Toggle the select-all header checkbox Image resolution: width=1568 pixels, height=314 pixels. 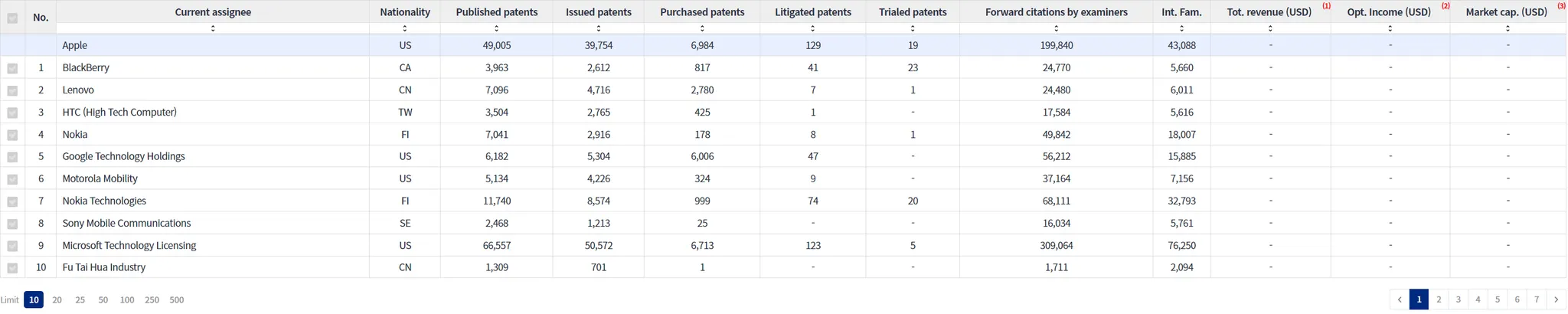coord(12,18)
